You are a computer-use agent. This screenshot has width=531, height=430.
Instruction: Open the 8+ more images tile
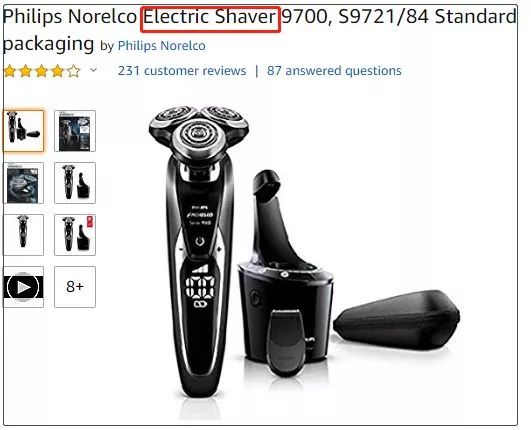tap(75, 287)
